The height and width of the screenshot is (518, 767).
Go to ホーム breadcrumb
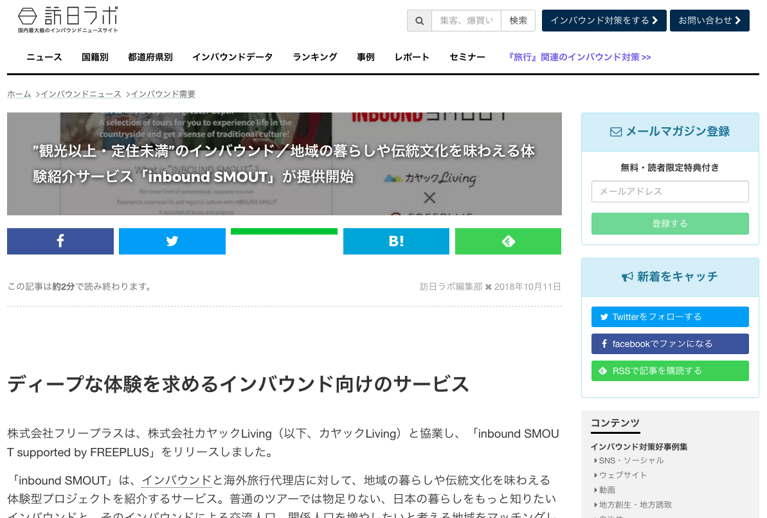click(x=19, y=94)
